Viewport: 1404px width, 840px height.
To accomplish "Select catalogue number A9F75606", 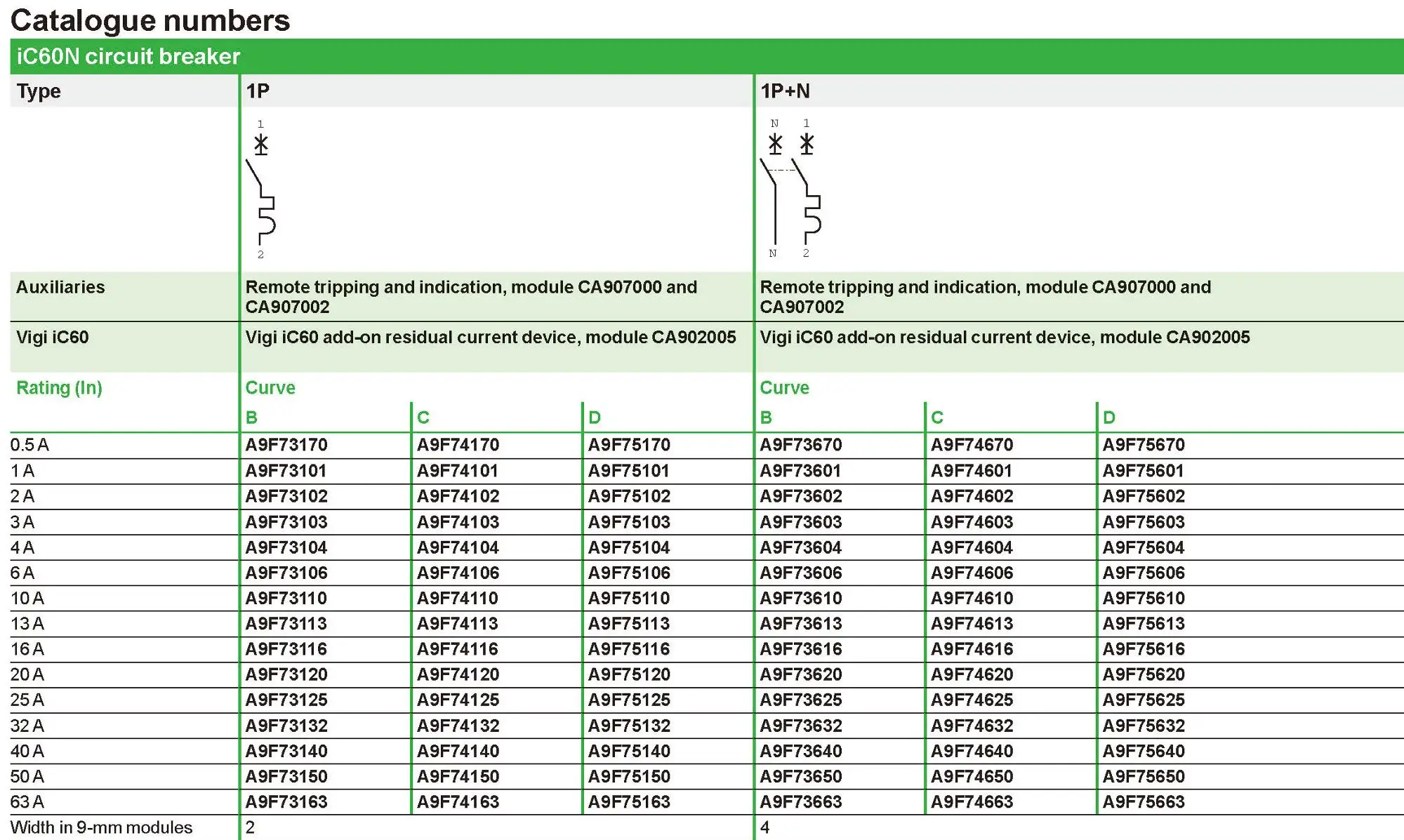I will 1144,573.
